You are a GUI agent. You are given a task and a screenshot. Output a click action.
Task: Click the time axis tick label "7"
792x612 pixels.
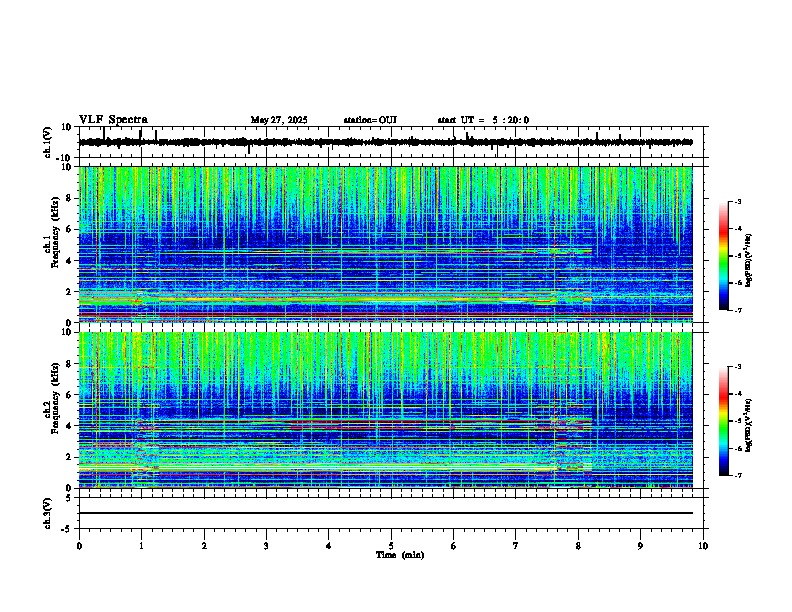(x=516, y=546)
